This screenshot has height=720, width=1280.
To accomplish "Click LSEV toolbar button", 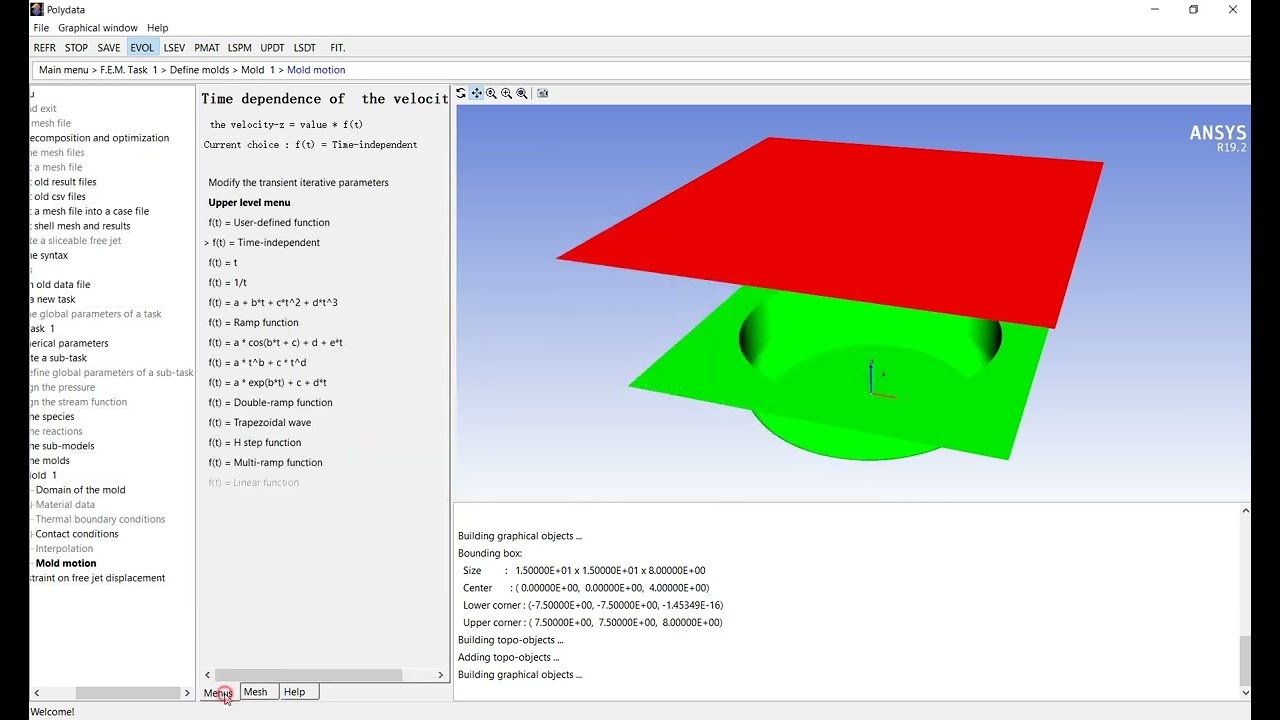I will [x=175, y=48].
